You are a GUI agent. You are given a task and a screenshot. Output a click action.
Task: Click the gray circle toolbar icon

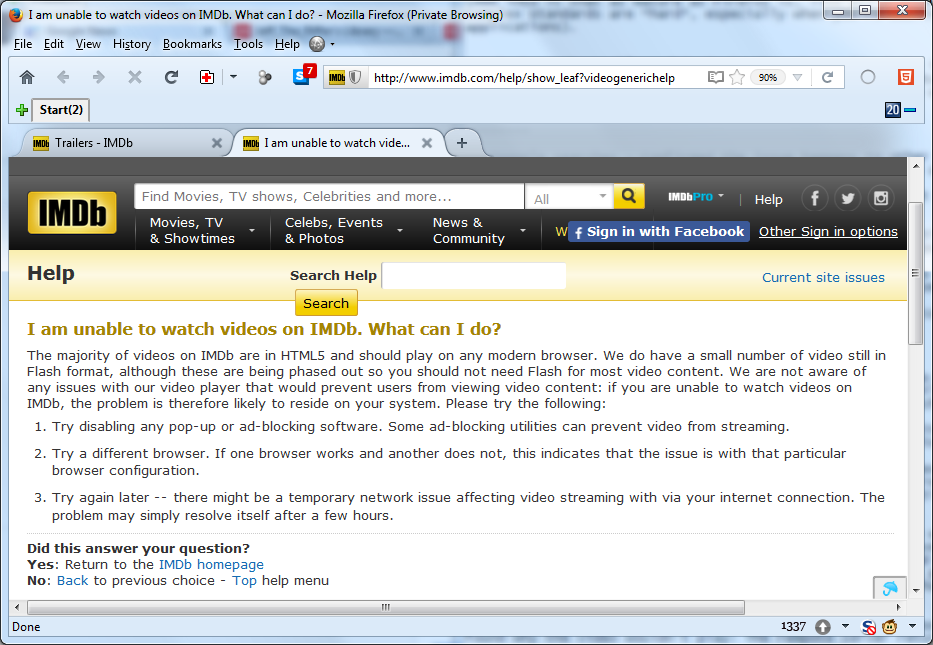[x=868, y=77]
